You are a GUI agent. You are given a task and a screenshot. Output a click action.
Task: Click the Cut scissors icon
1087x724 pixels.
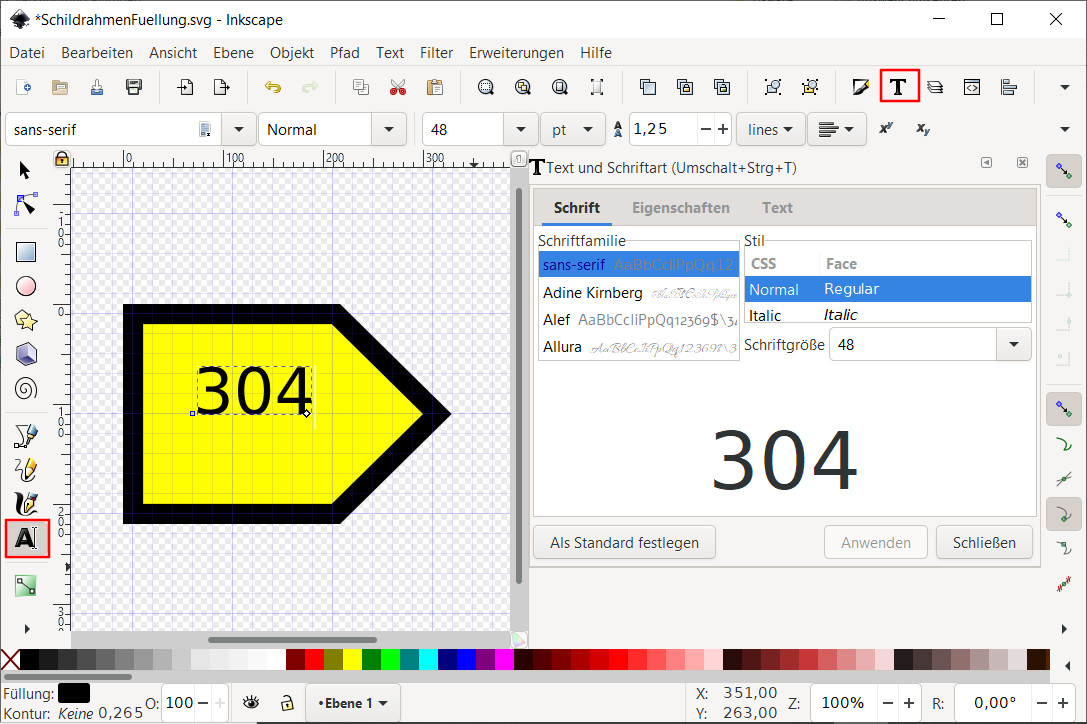[x=398, y=87]
